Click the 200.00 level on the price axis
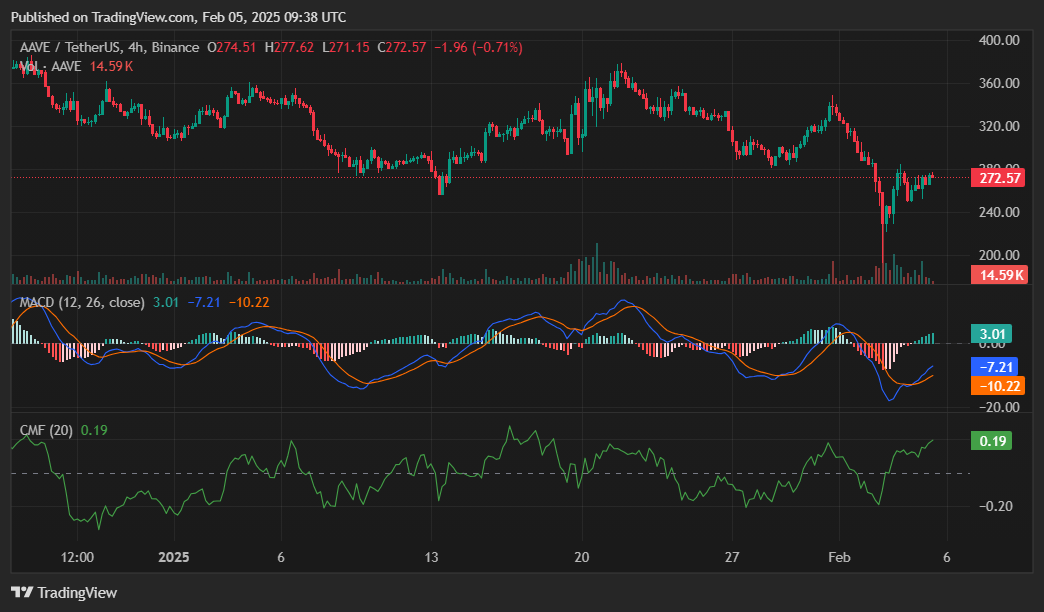 pos(998,255)
